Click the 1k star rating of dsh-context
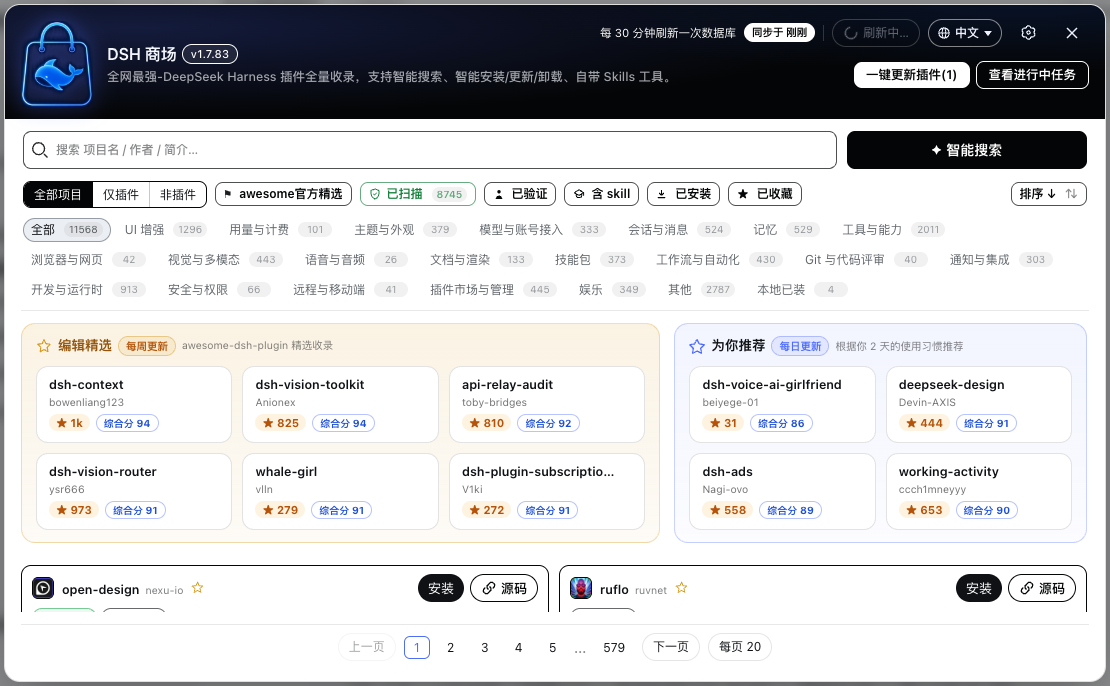The width and height of the screenshot is (1110, 686). coord(69,423)
